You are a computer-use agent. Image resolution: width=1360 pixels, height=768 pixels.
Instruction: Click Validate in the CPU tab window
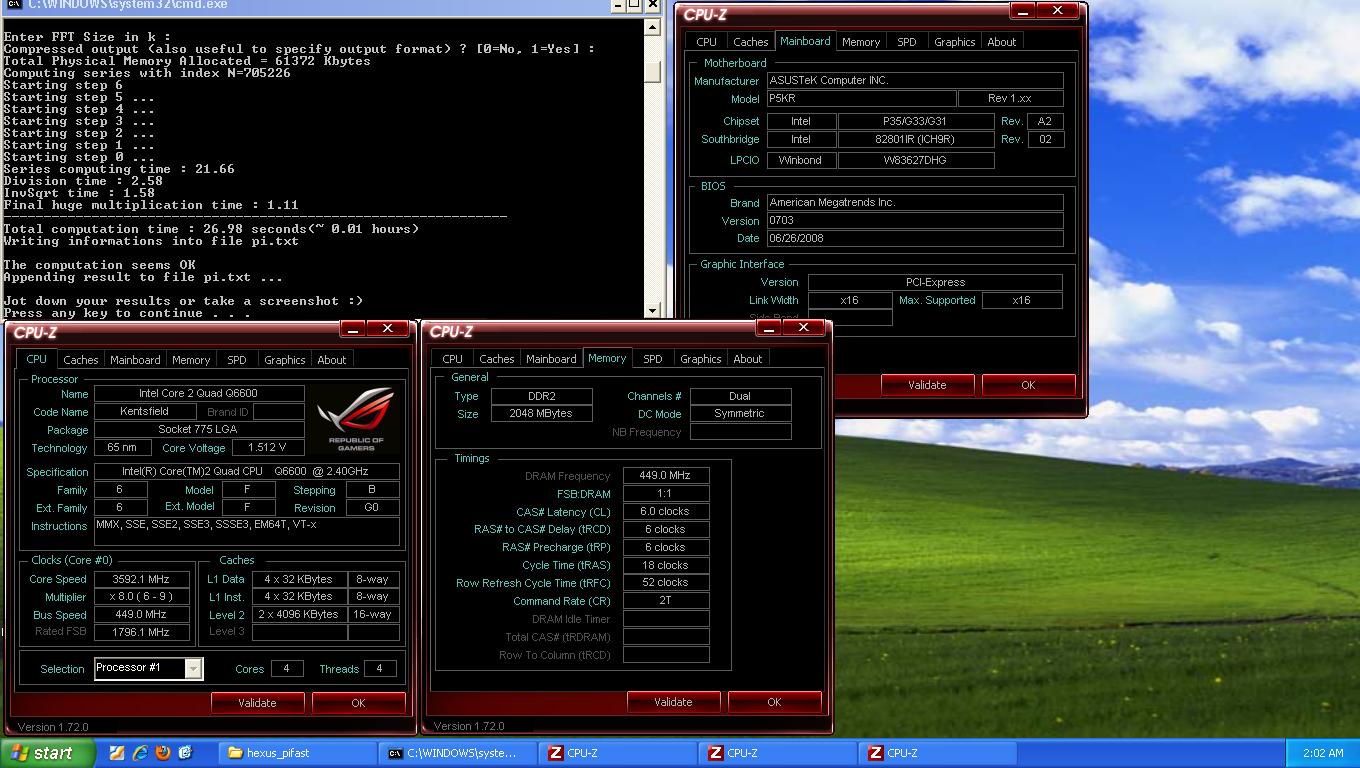[257, 703]
